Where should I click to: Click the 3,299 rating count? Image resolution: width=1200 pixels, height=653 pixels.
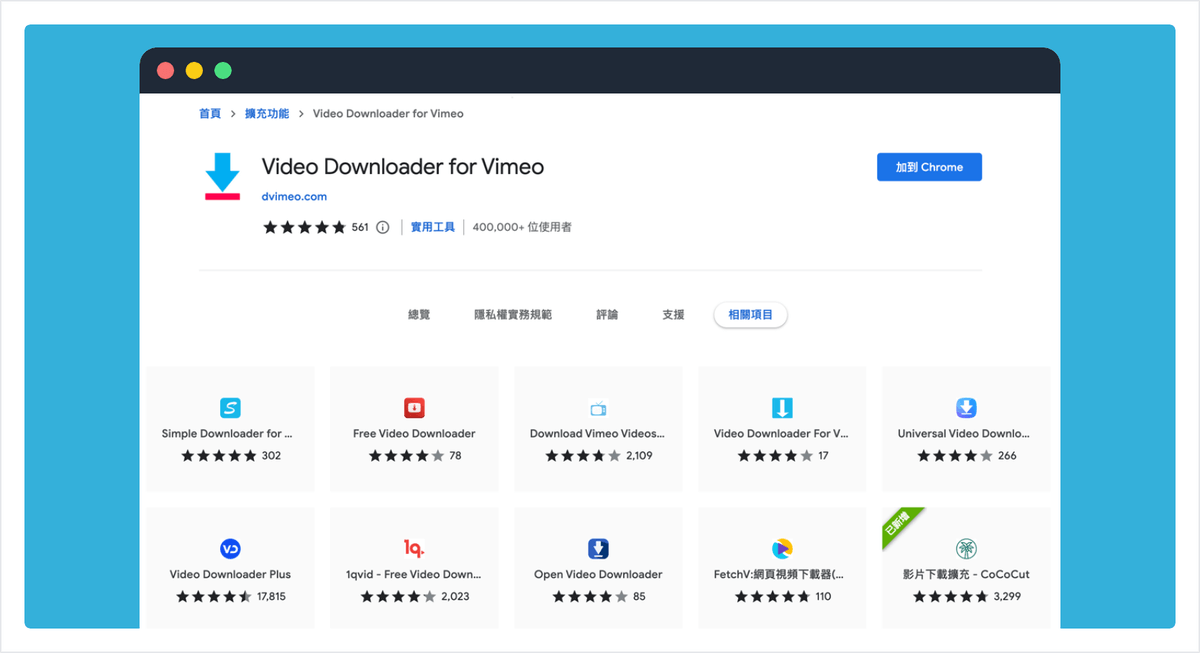pos(1007,597)
